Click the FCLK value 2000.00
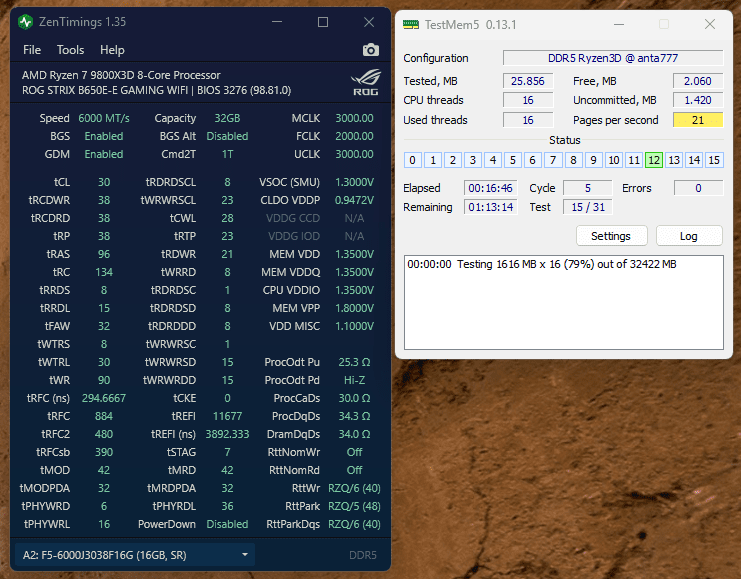 point(354,136)
